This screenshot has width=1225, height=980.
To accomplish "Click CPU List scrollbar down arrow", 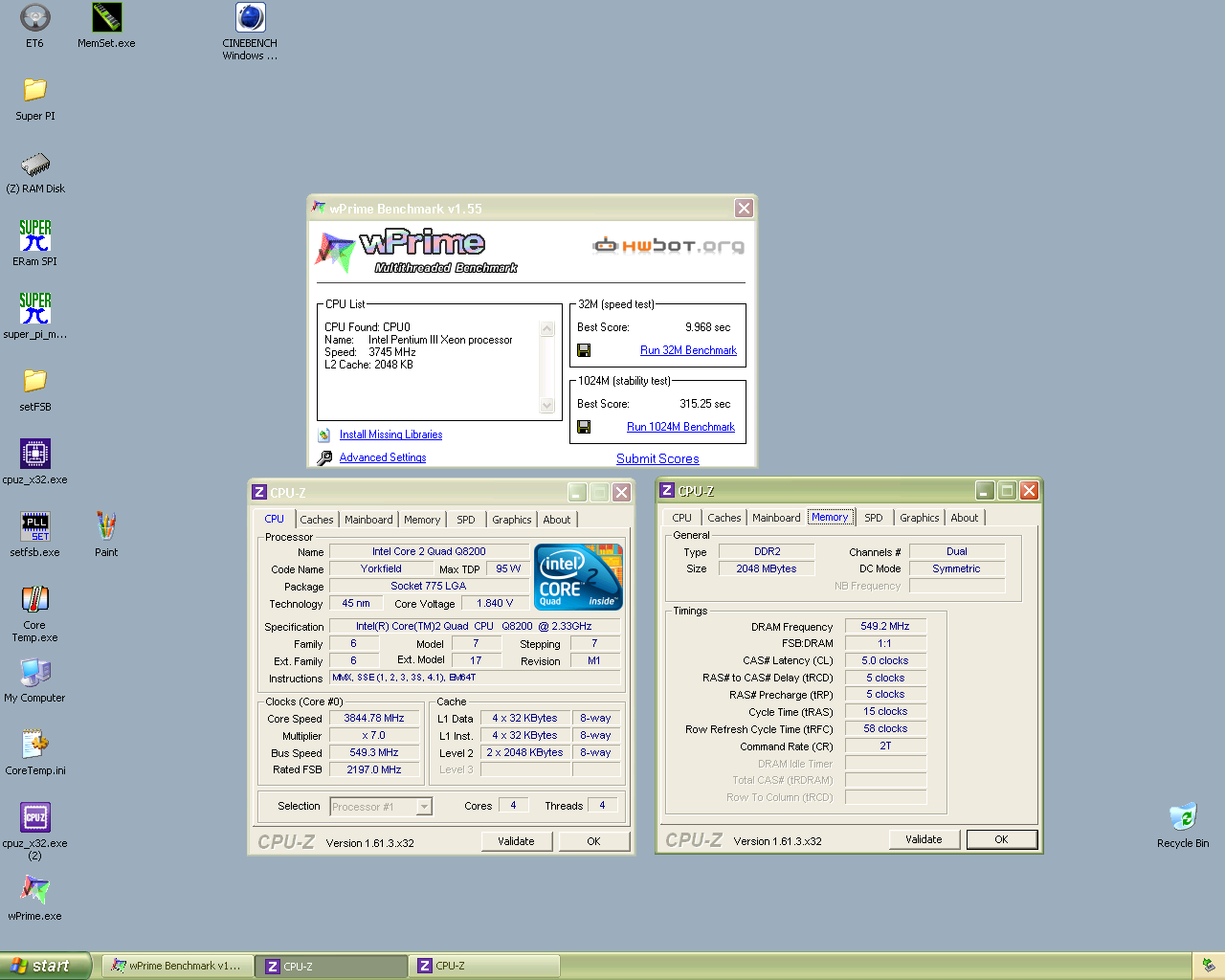I will tap(547, 406).
